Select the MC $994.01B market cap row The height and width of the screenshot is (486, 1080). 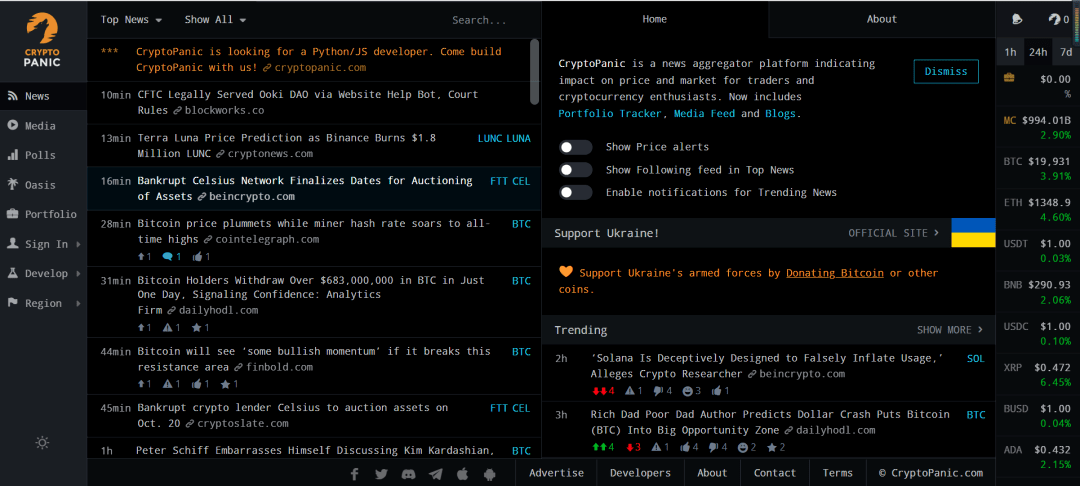[x=1038, y=127]
